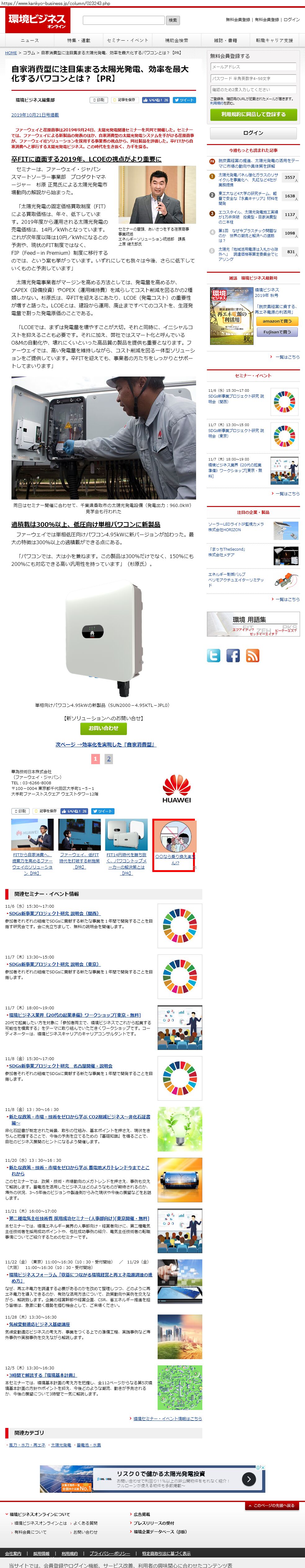Follow the 次ページ 効率化を実現した自家消費型 link
Viewport: 305px width, 1568px height.
click(x=105, y=744)
